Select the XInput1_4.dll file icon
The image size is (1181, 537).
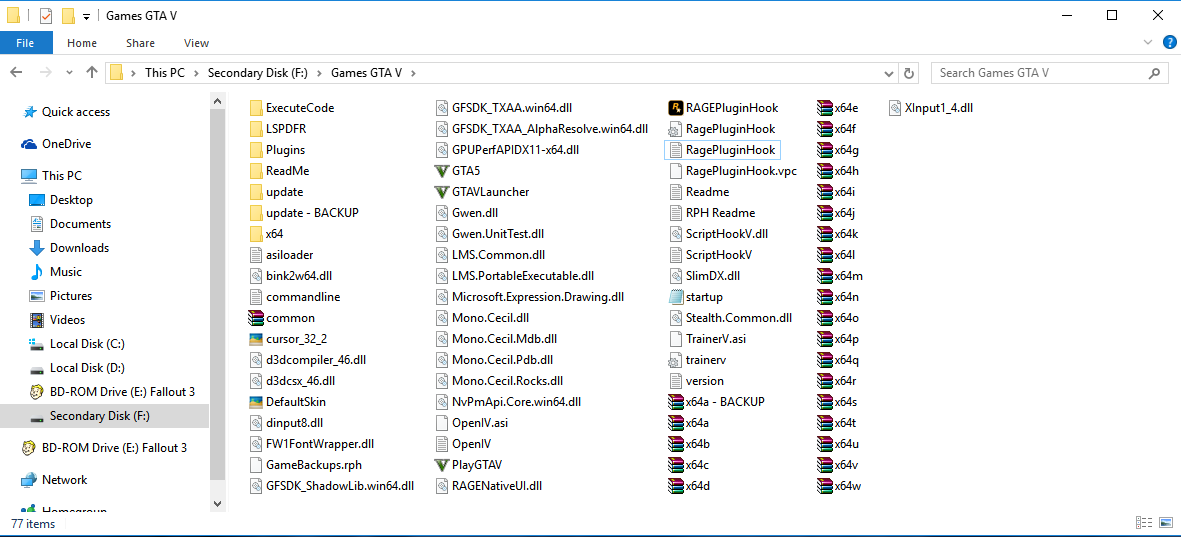click(x=895, y=108)
